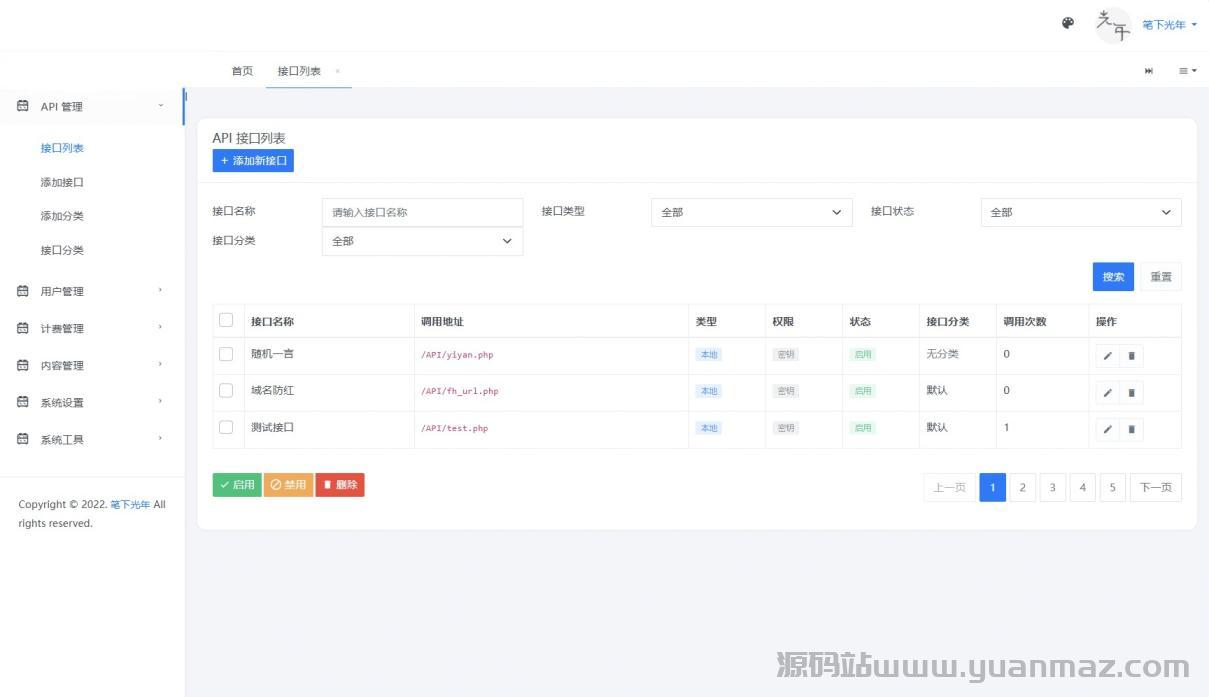Go to page 4
1209x697 pixels.
pyautogui.click(x=1082, y=488)
